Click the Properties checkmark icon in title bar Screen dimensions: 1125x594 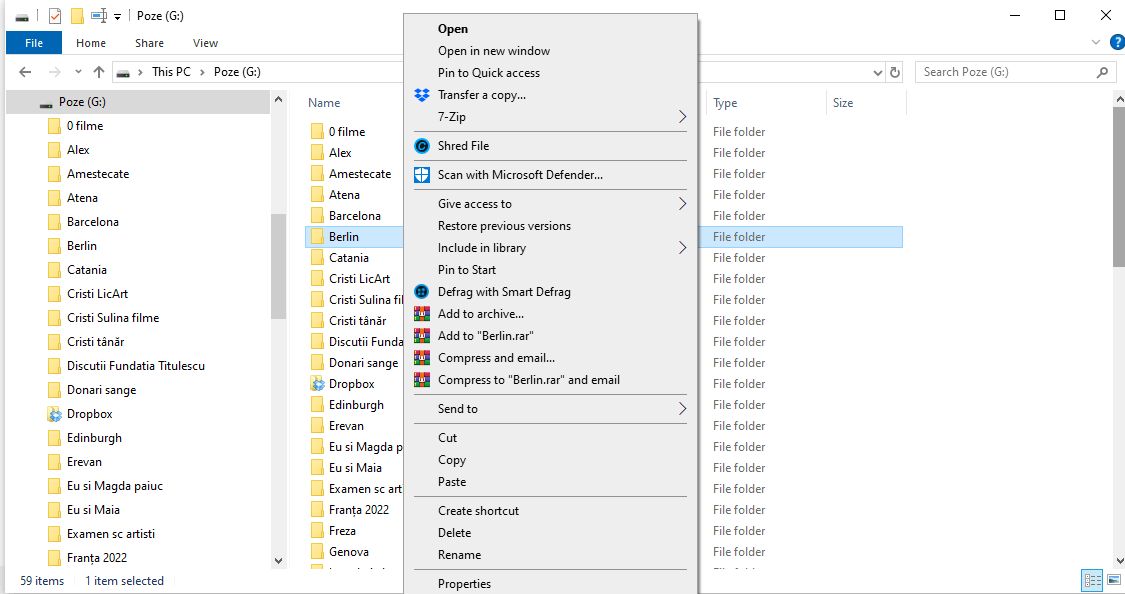pyautogui.click(x=55, y=16)
